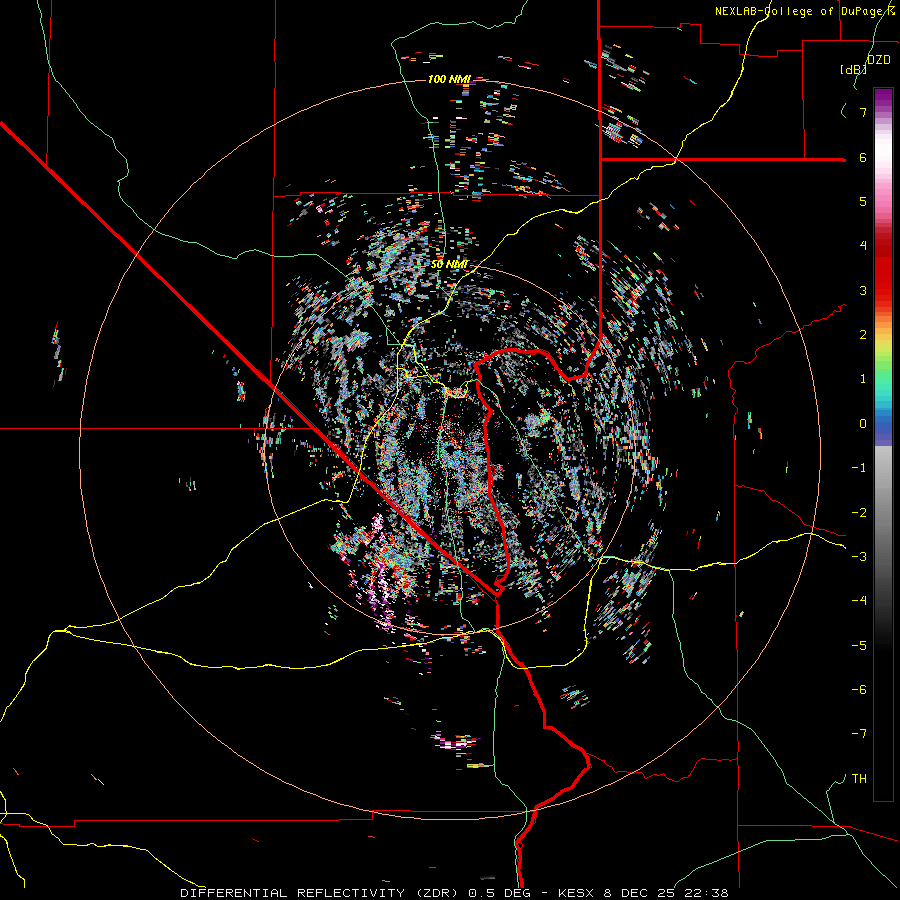Image resolution: width=900 pixels, height=900 pixels.
Task: Click the -4 value on color scale
Action: [859, 601]
